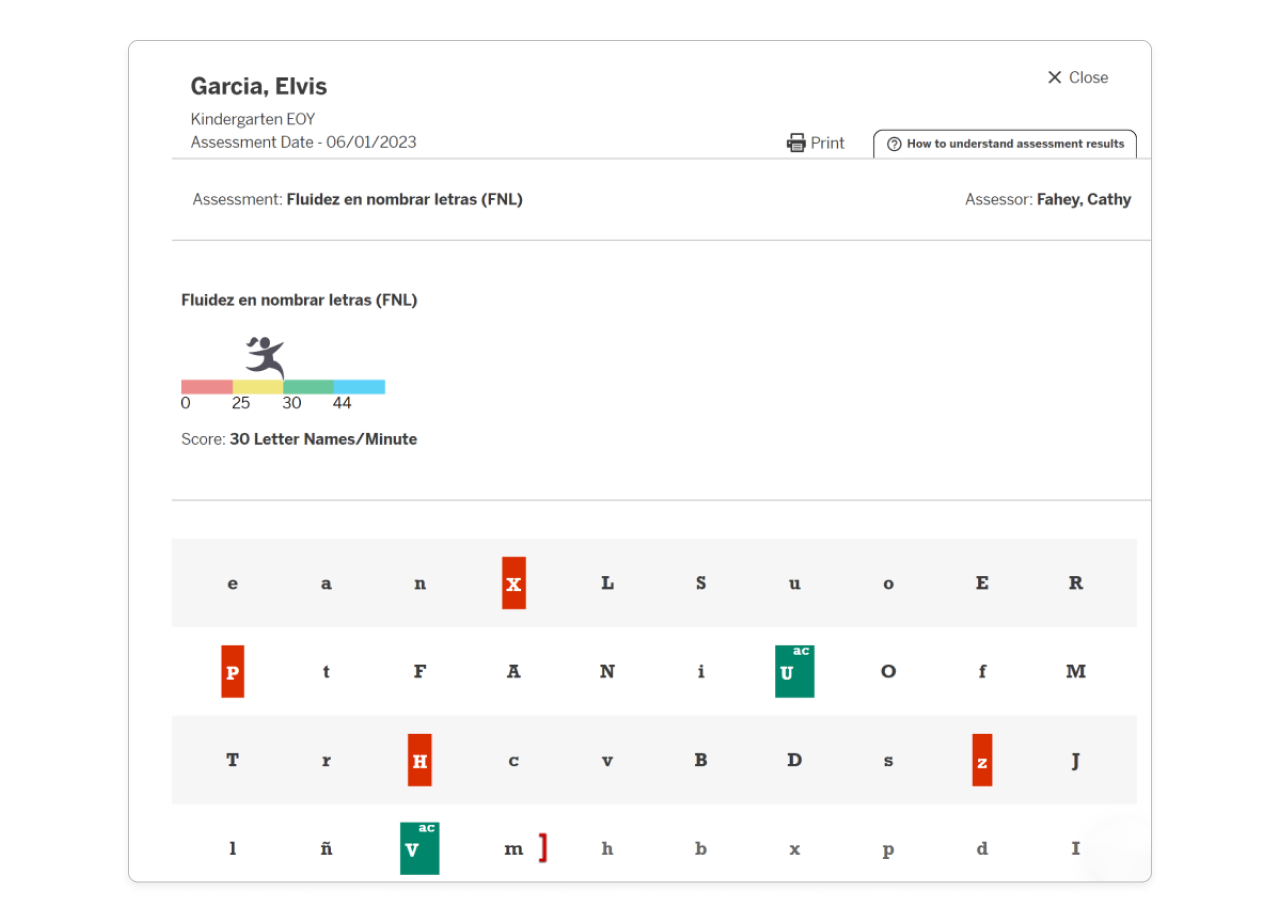The image size is (1280, 922).
Task: Click the red segment of score bar
Action: click(207, 387)
